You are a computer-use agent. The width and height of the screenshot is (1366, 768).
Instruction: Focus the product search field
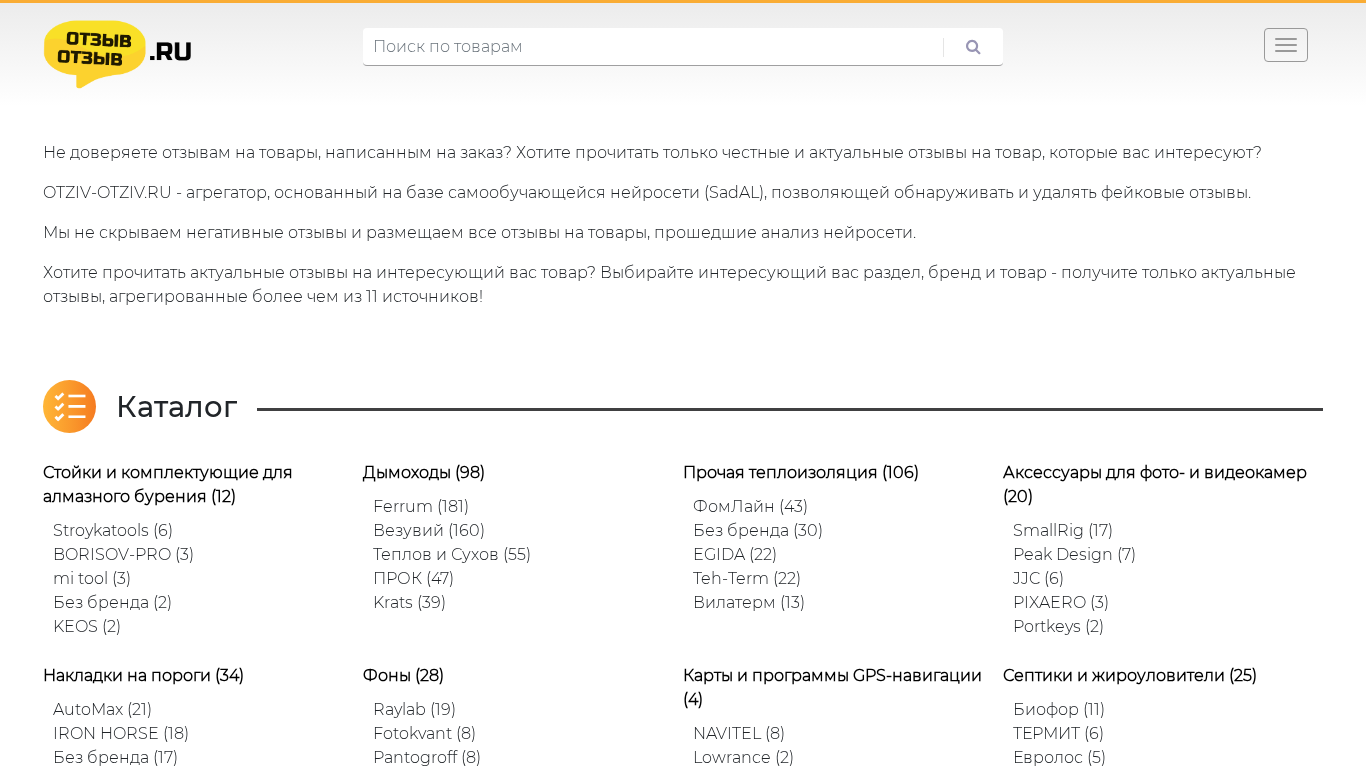coord(653,47)
